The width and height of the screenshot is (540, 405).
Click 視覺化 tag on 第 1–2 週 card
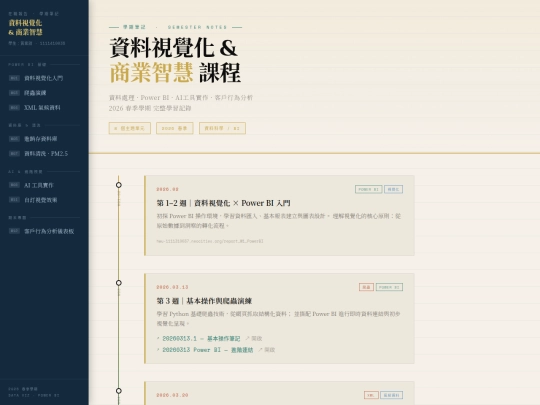tap(393, 189)
